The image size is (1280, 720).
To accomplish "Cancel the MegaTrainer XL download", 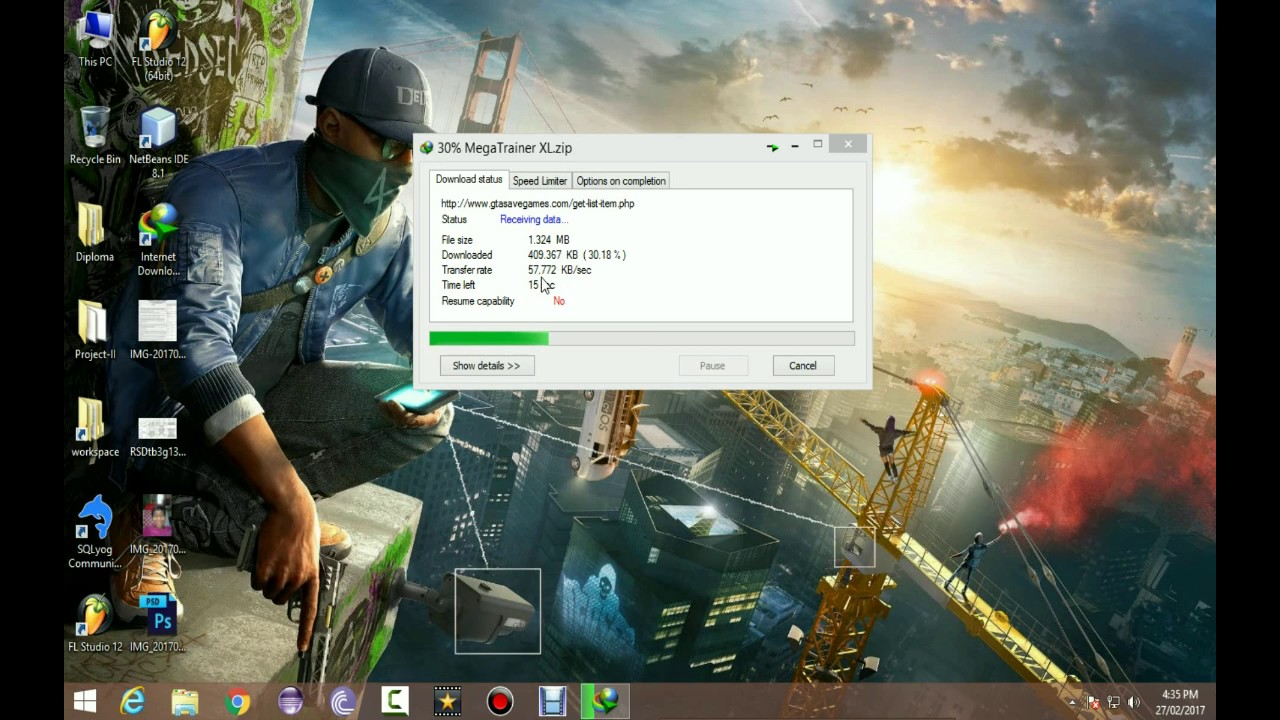I will [803, 366].
